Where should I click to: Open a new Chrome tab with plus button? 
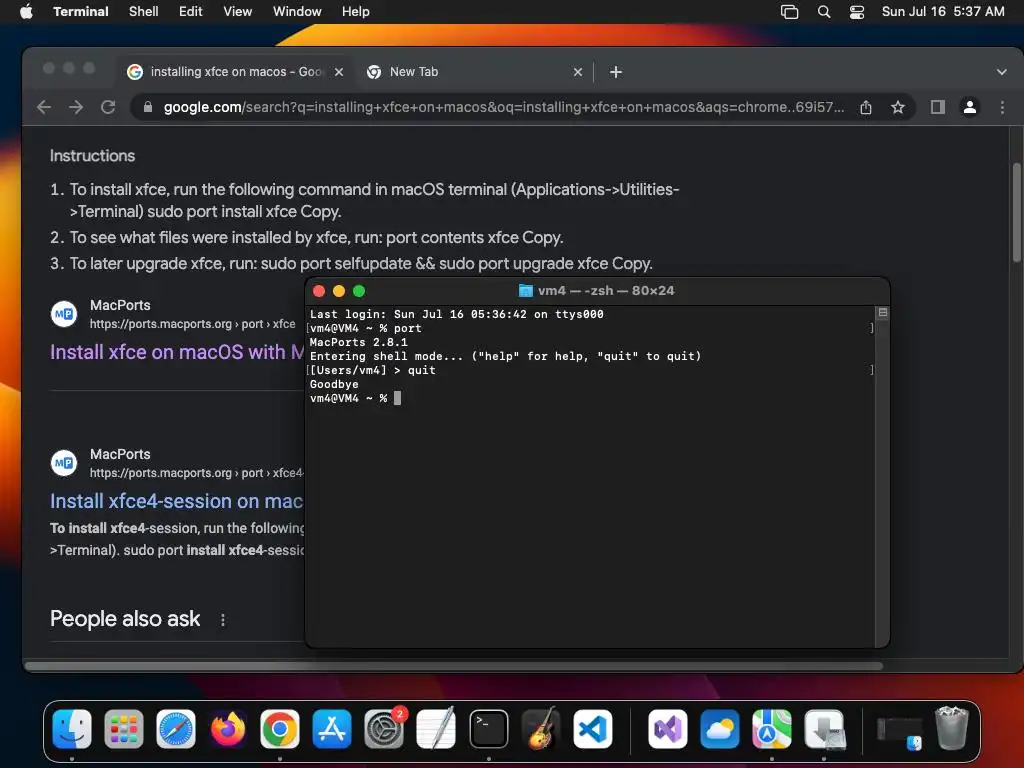(616, 72)
